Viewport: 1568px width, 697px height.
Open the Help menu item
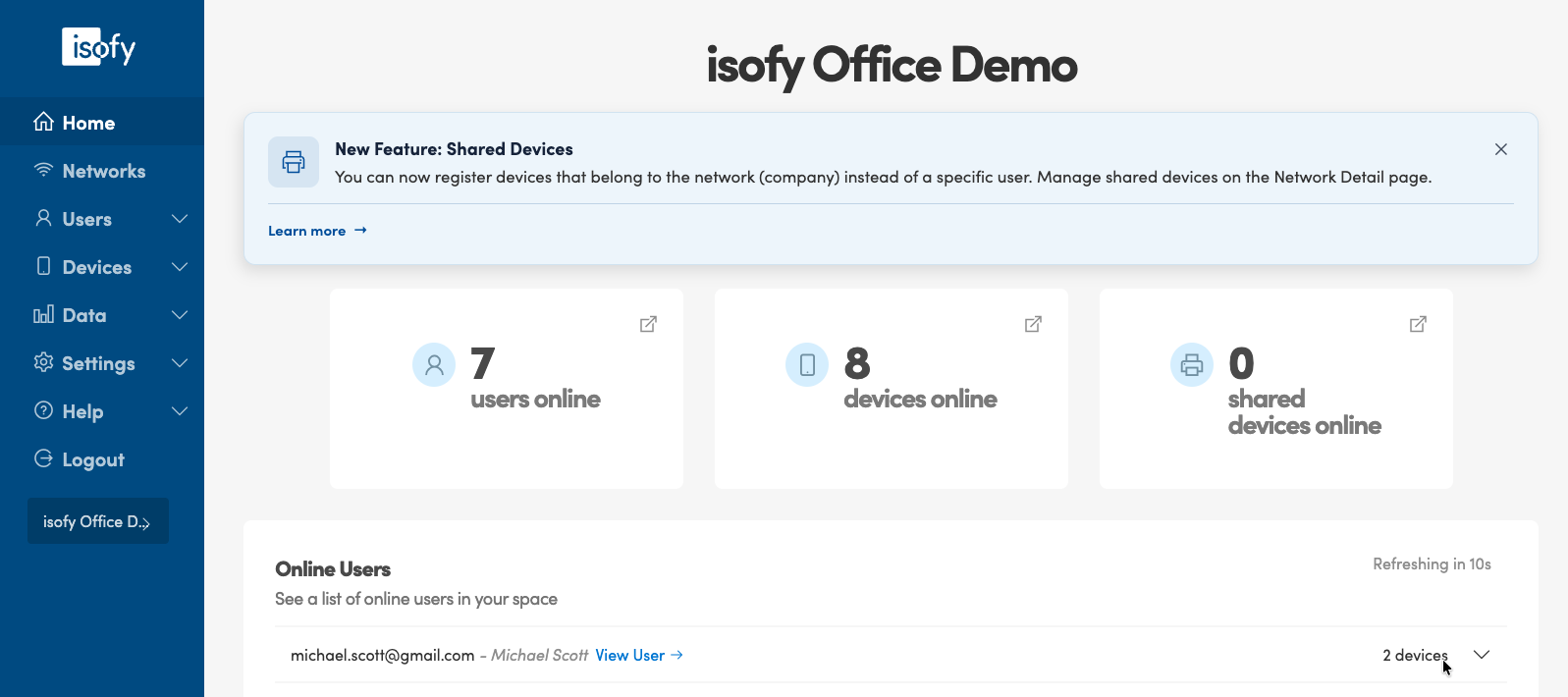(x=102, y=410)
